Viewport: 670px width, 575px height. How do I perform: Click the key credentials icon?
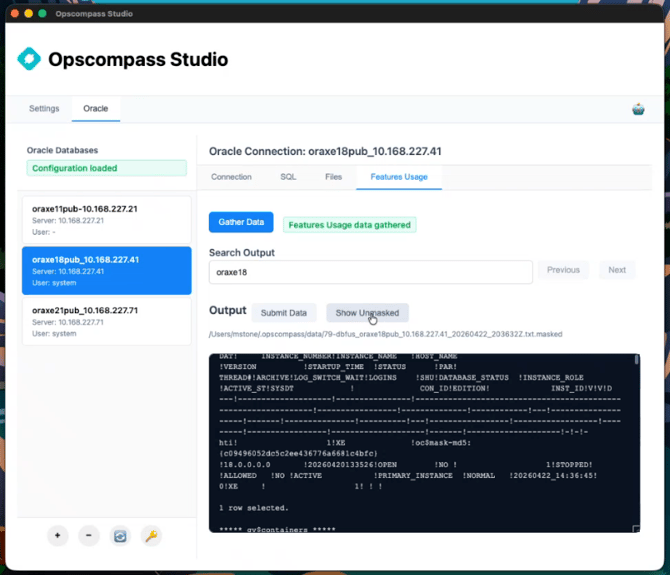151,536
